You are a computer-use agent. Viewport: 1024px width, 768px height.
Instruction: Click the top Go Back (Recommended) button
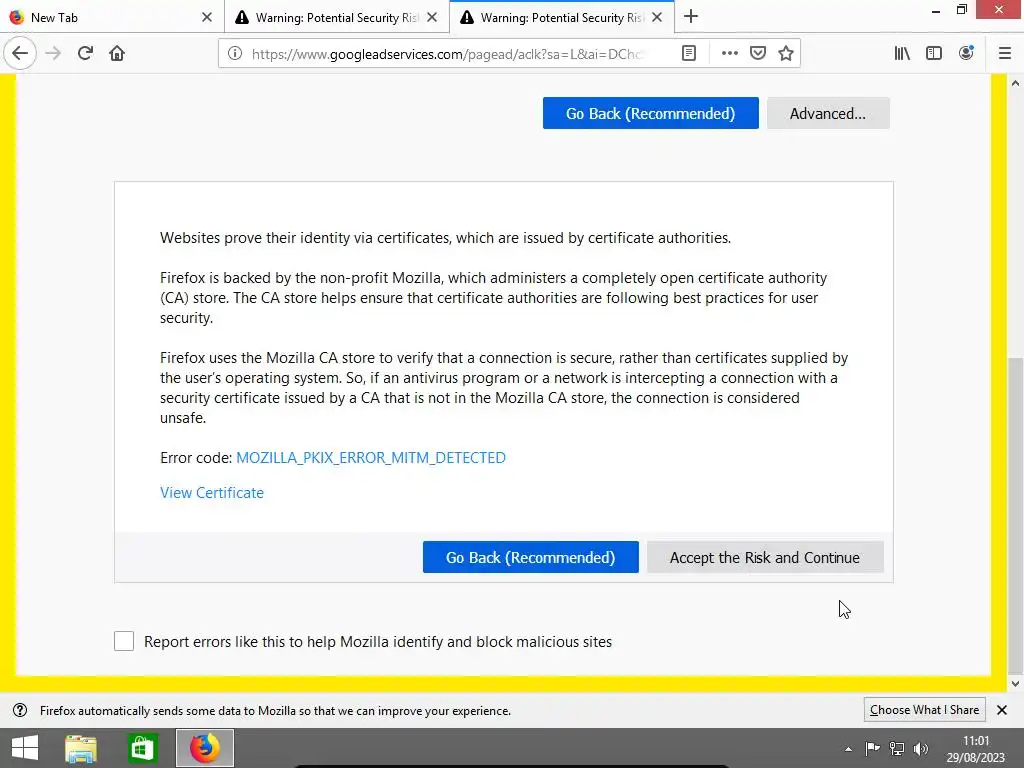pos(650,113)
